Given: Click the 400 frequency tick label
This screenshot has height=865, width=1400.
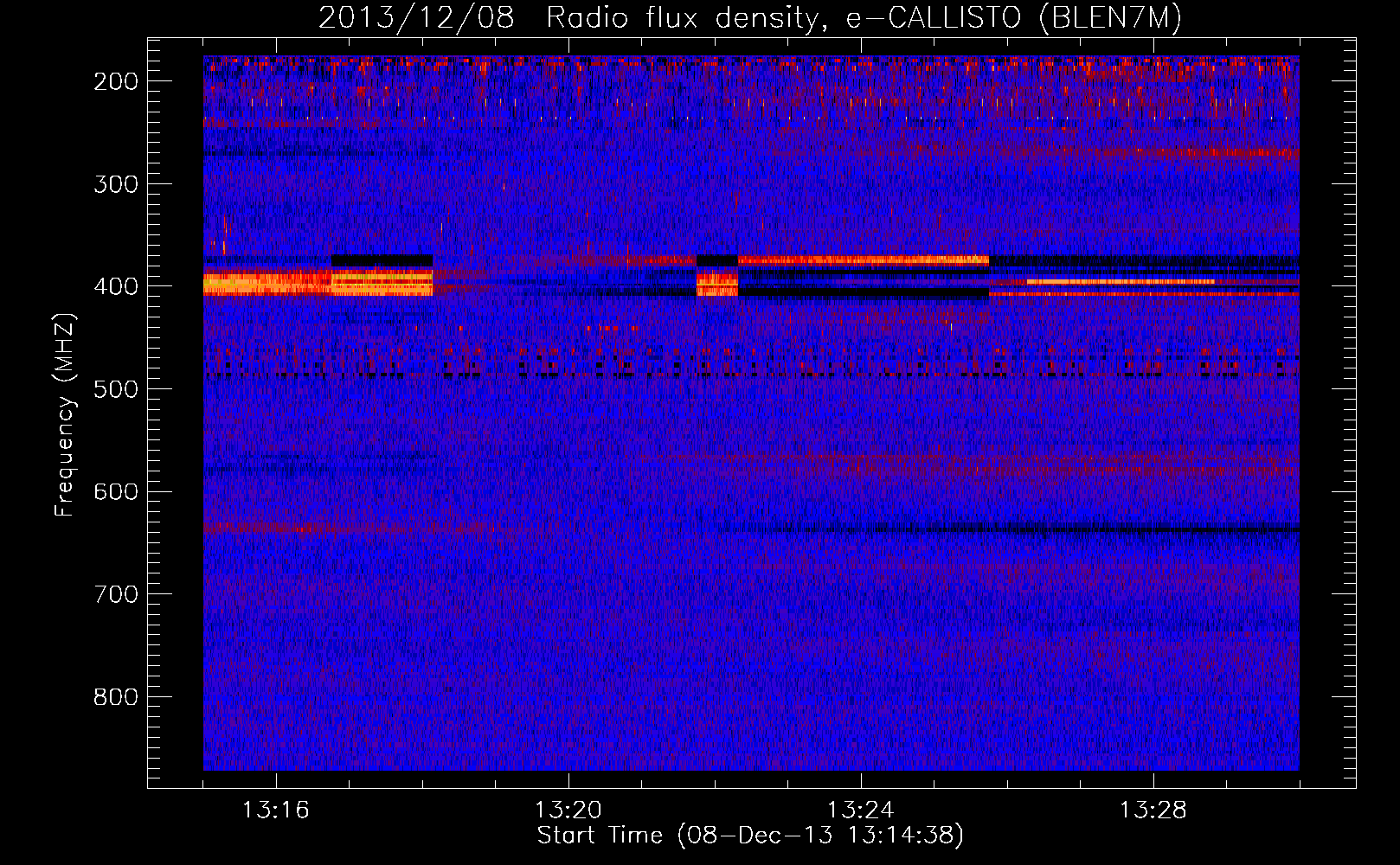Looking at the screenshot, I should click(x=116, y=286).
